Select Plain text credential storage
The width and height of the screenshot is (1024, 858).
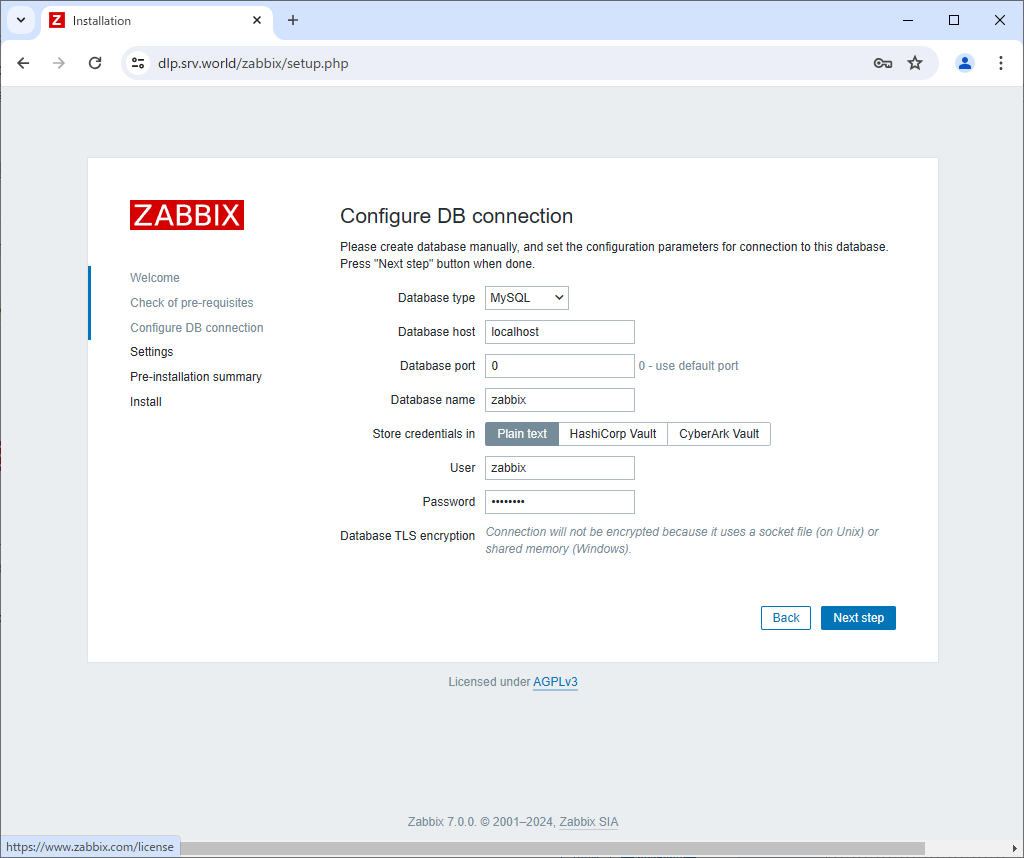pyautogui.click(x=522, y=434)
